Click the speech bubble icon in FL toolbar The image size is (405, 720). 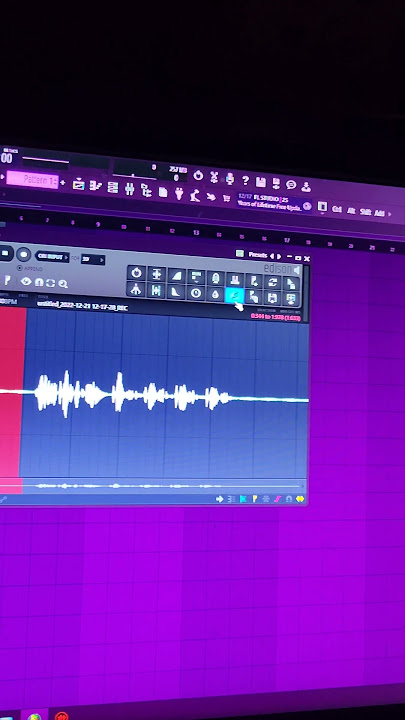point(291,185)
